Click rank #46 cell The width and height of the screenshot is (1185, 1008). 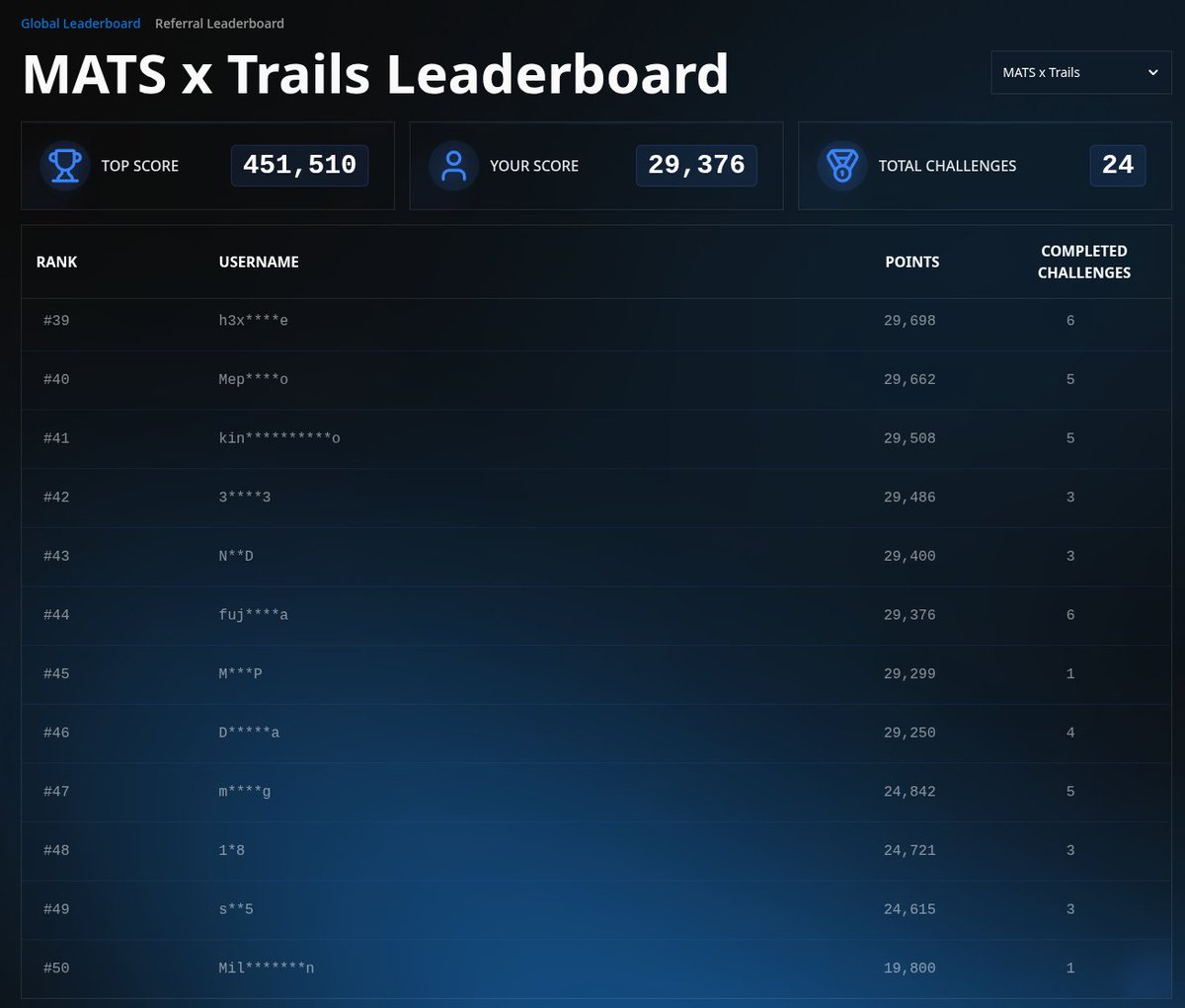(56, 733)
